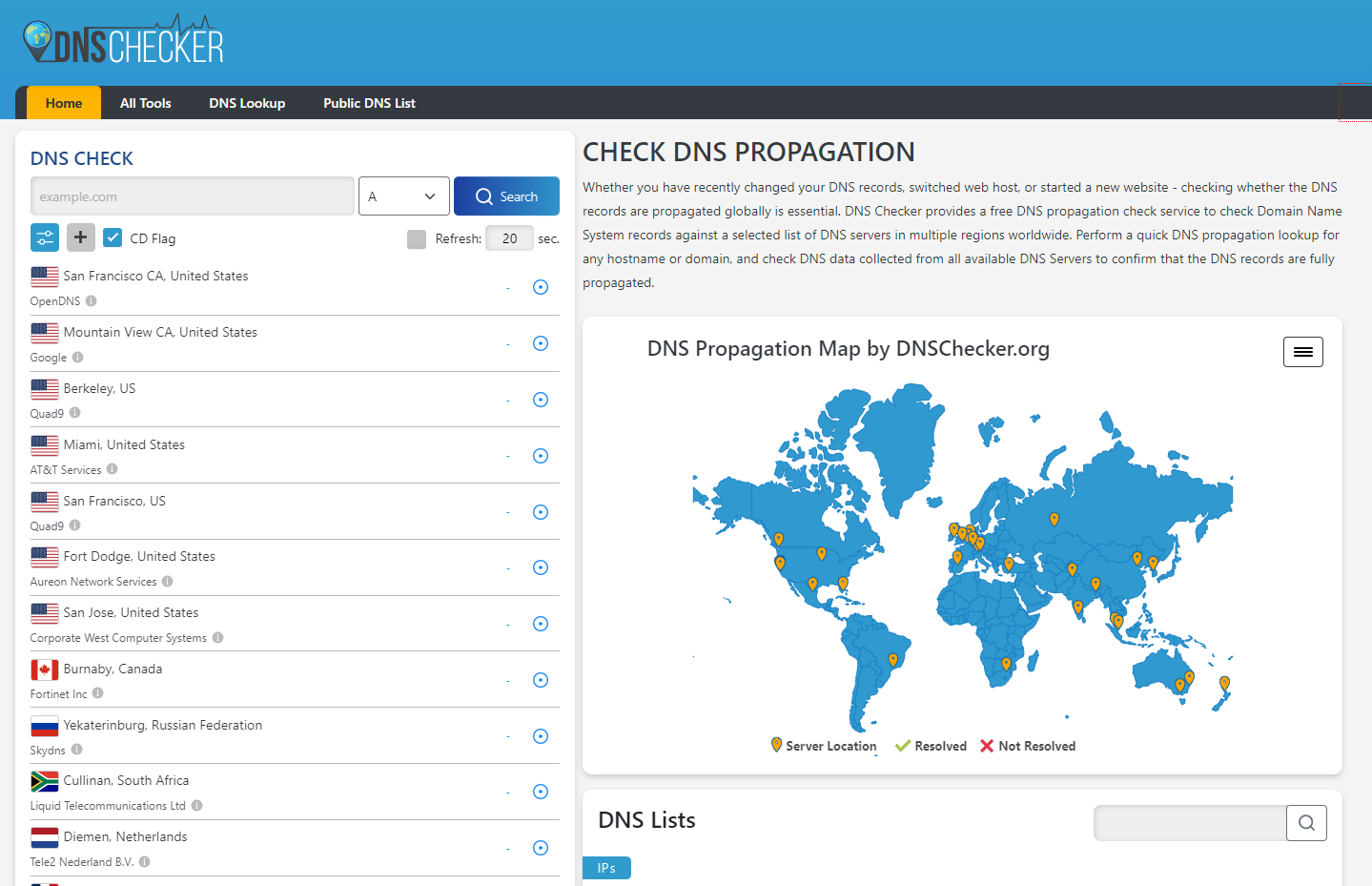Open the All Tools menu

pos(146,103)
